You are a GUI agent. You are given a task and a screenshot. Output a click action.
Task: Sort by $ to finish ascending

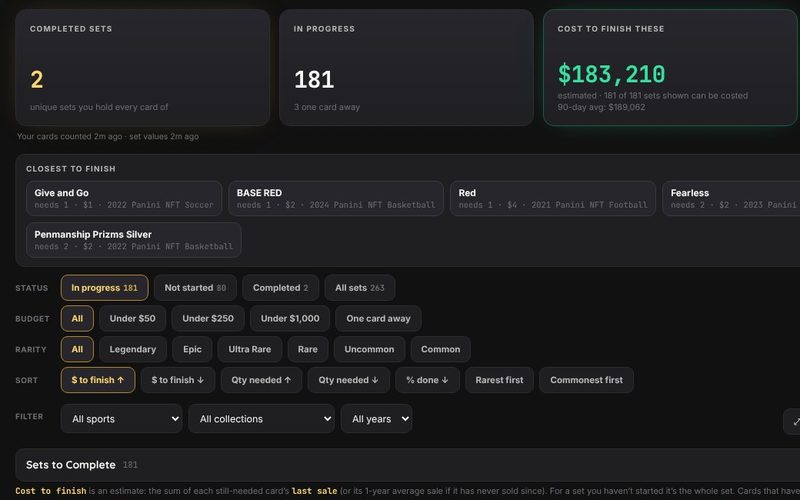pyautogui.click(x=98, y=380)
